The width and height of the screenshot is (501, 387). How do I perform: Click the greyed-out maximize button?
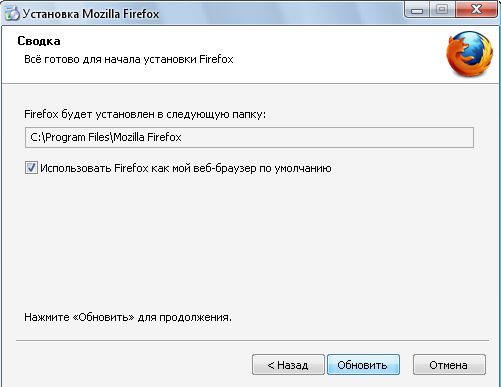(x=442, y=10)
